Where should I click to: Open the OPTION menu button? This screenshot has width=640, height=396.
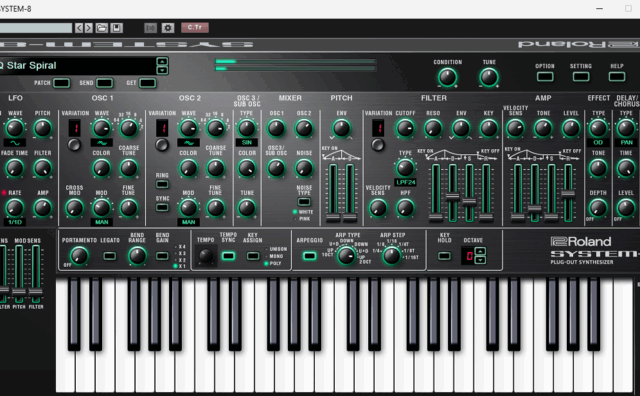click(x=545, y=76)
